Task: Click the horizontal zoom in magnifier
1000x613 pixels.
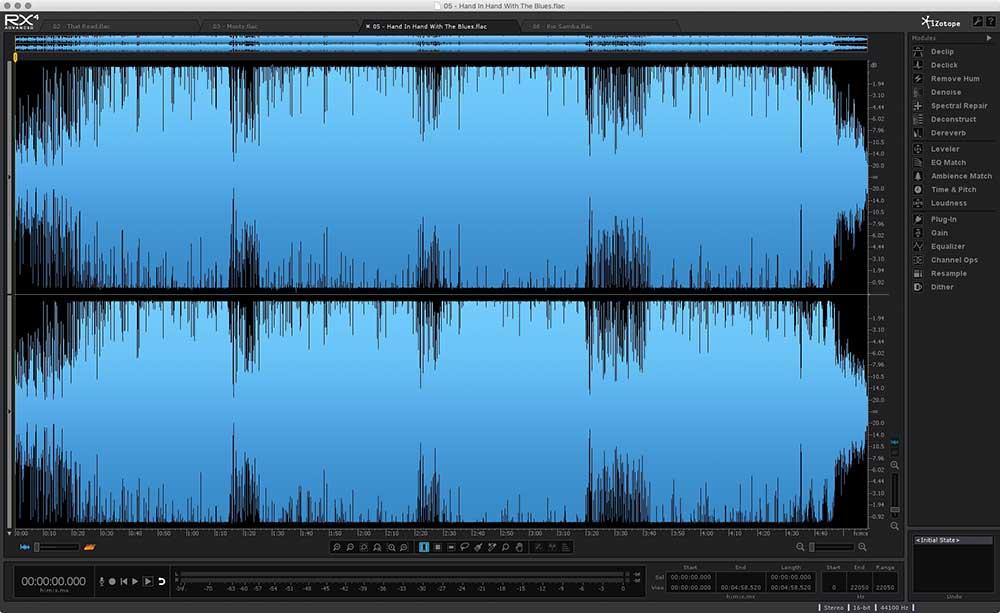Action: [x=862, y=547]
